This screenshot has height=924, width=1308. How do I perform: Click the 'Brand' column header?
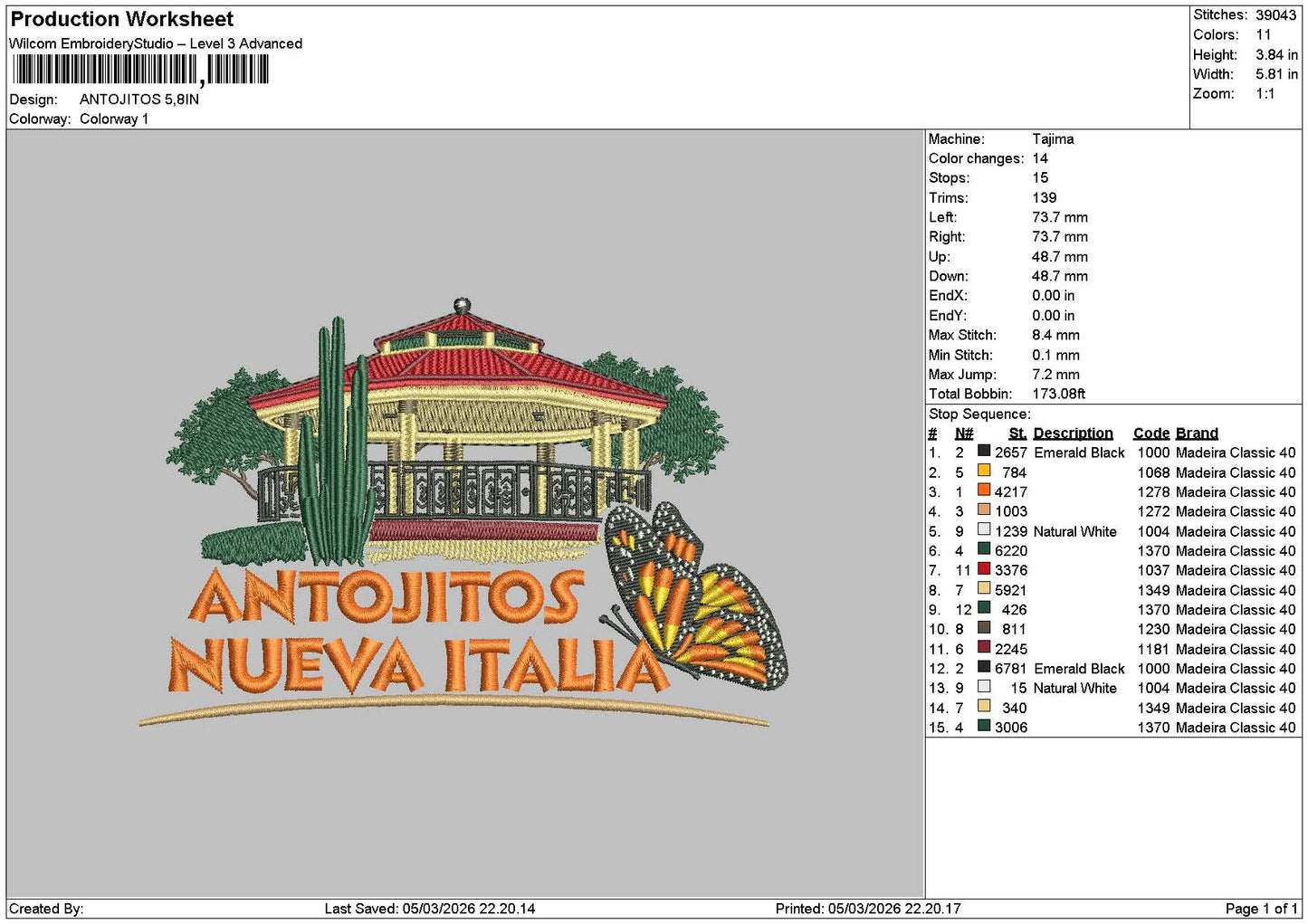click(x=1197, y=433)
